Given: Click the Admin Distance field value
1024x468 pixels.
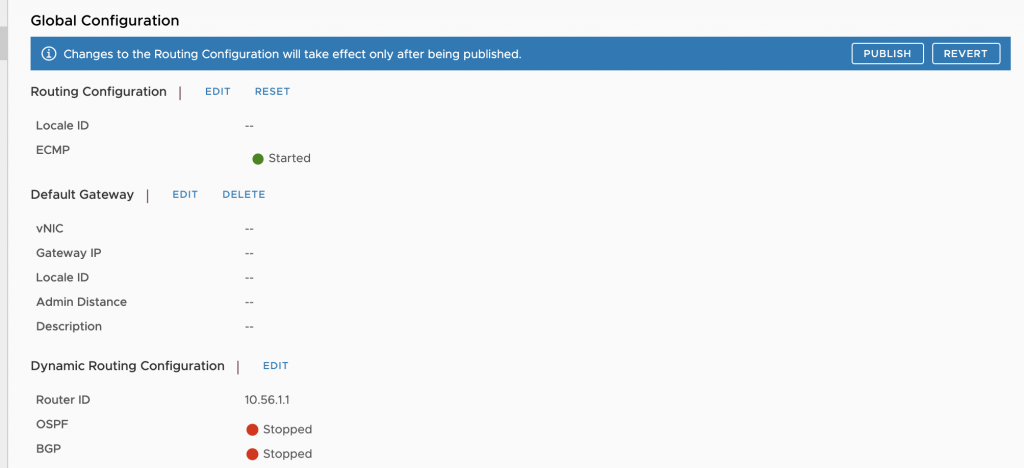Looking at the screenshot, I should click(249, 302).
